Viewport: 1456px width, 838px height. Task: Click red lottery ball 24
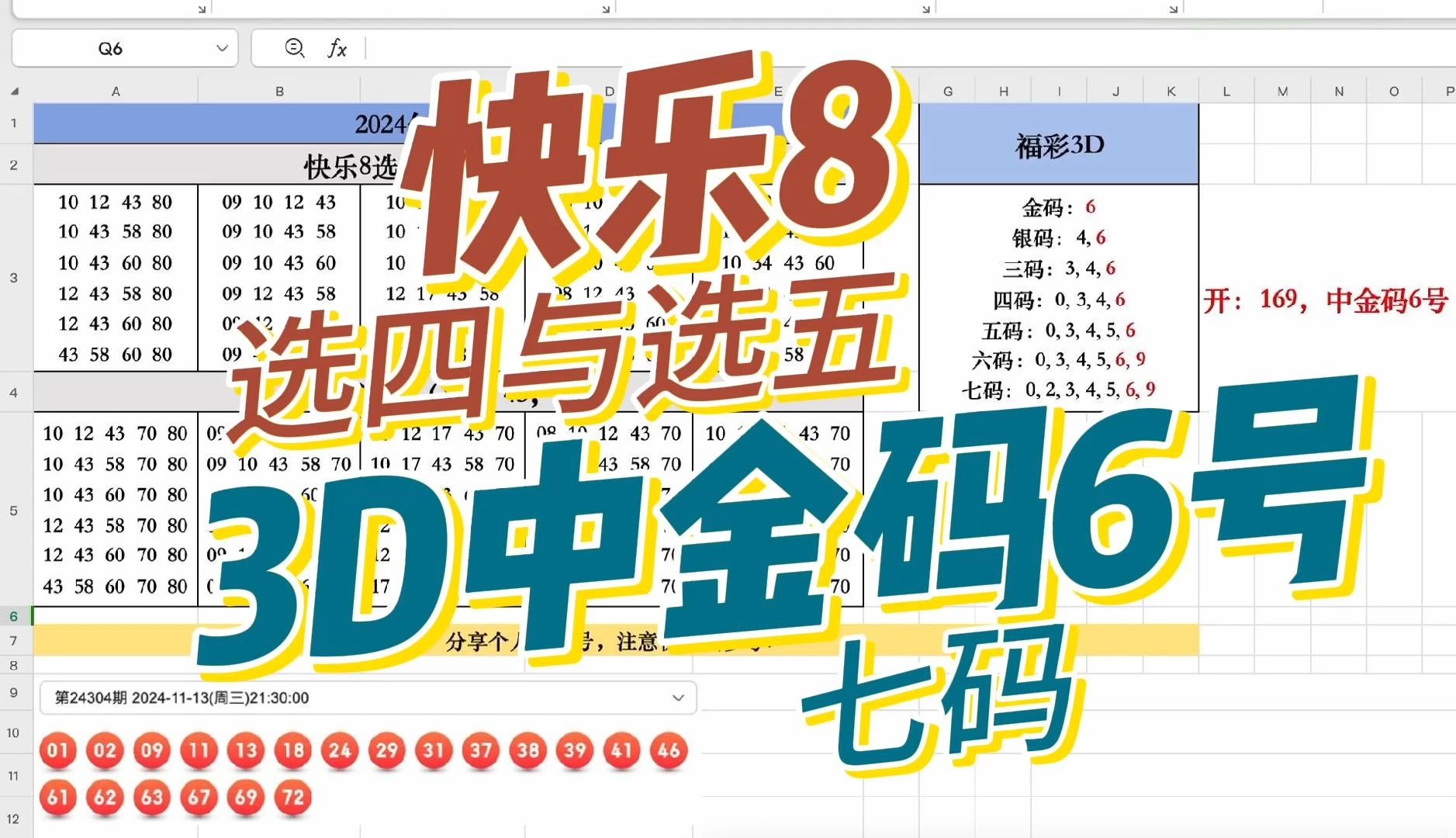tap(340, 750)
